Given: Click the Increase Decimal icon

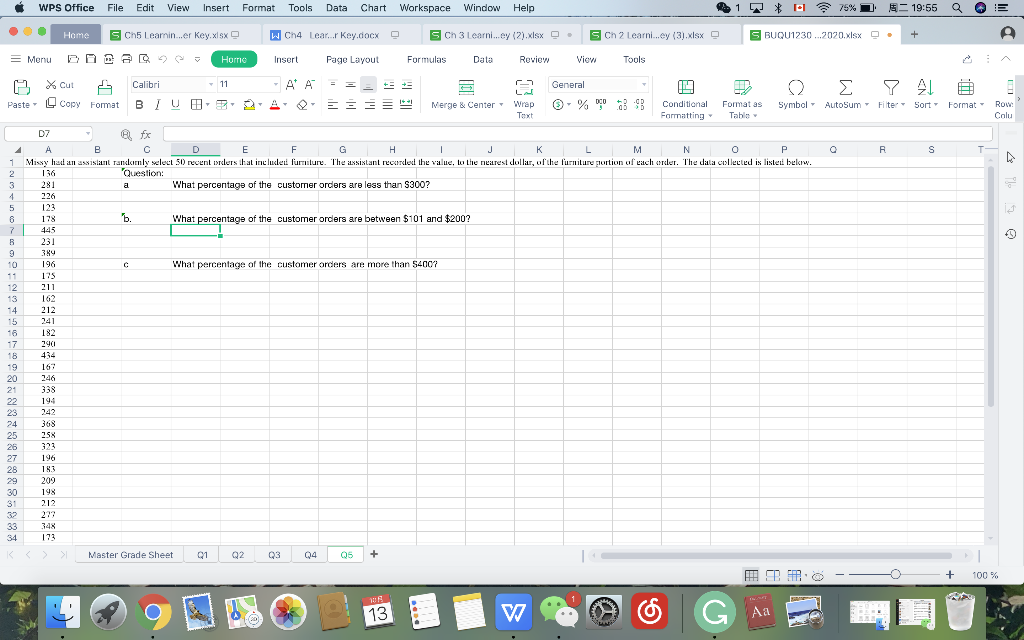Looking at the screenshot, I should [x=622, y=105].
